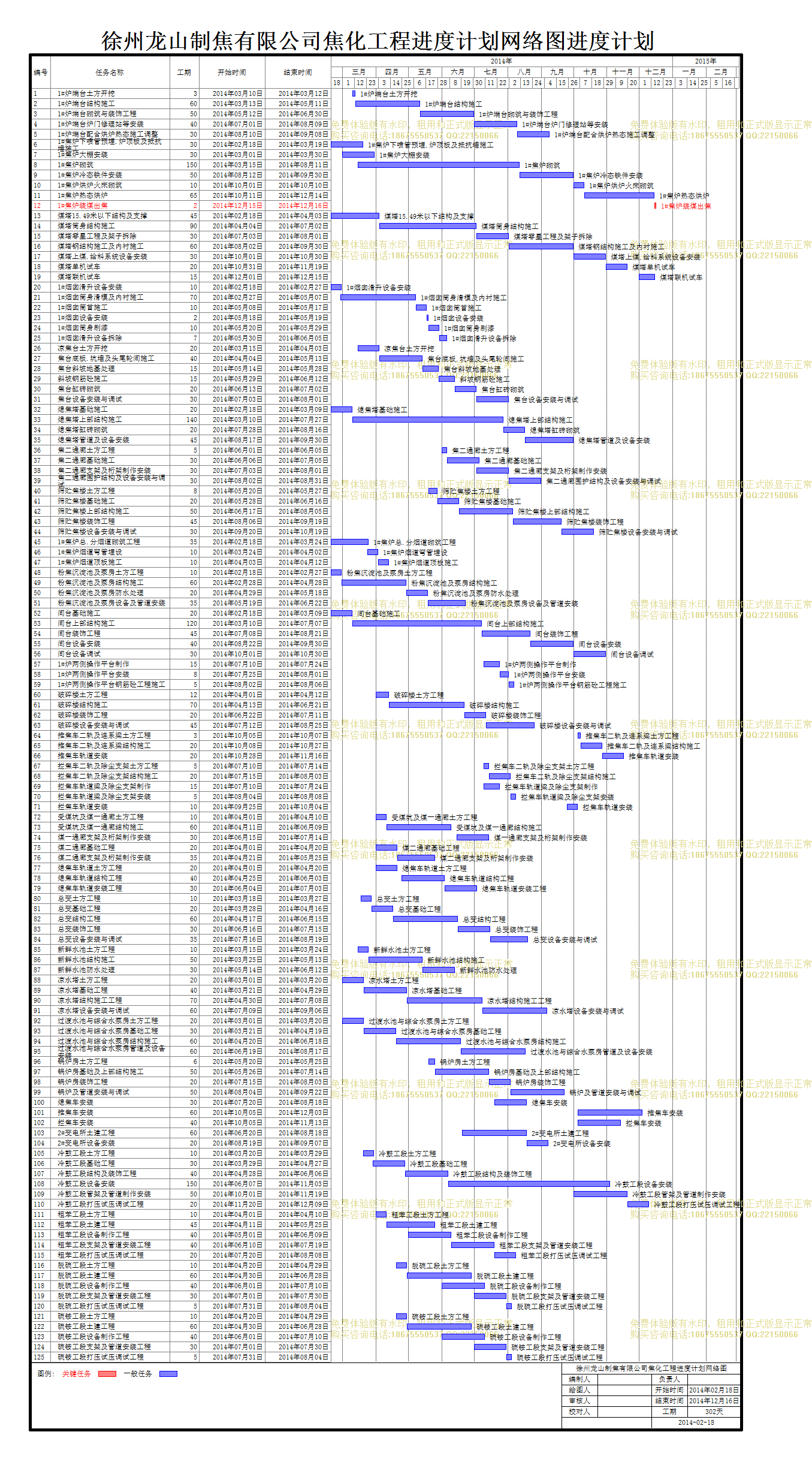Select task name 间台设备调试 in row 56

tap(79, 654)
